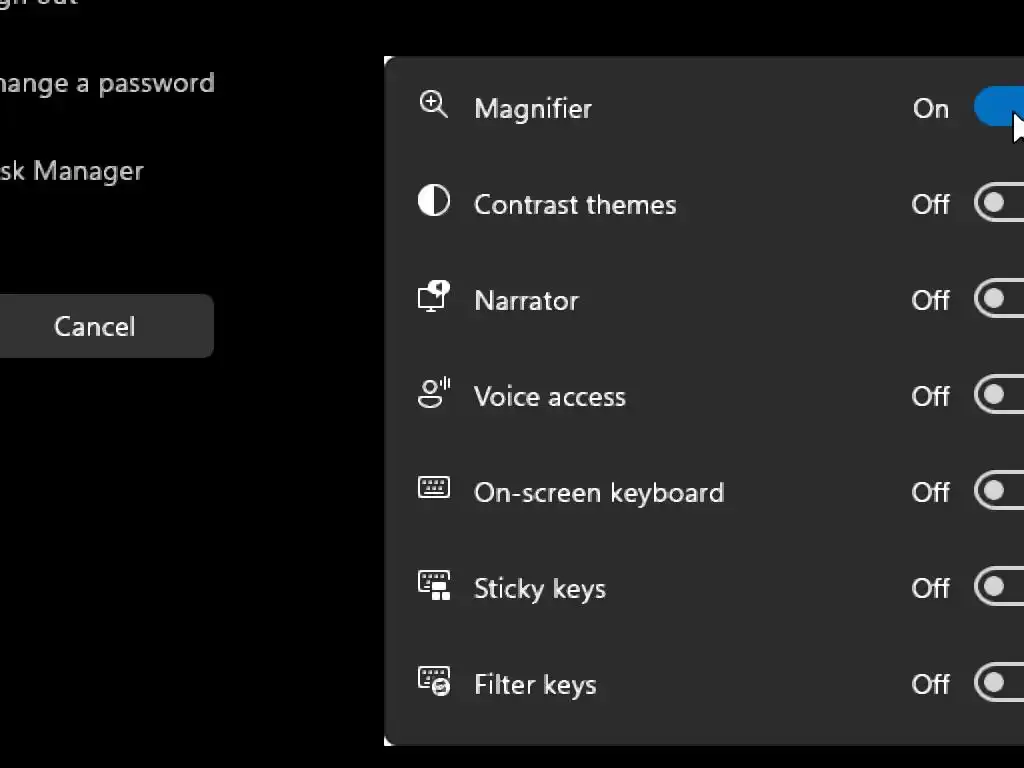Enable the Contrast themes switch
Viewport: 1024px width, 768px height.
click(999, 203)
